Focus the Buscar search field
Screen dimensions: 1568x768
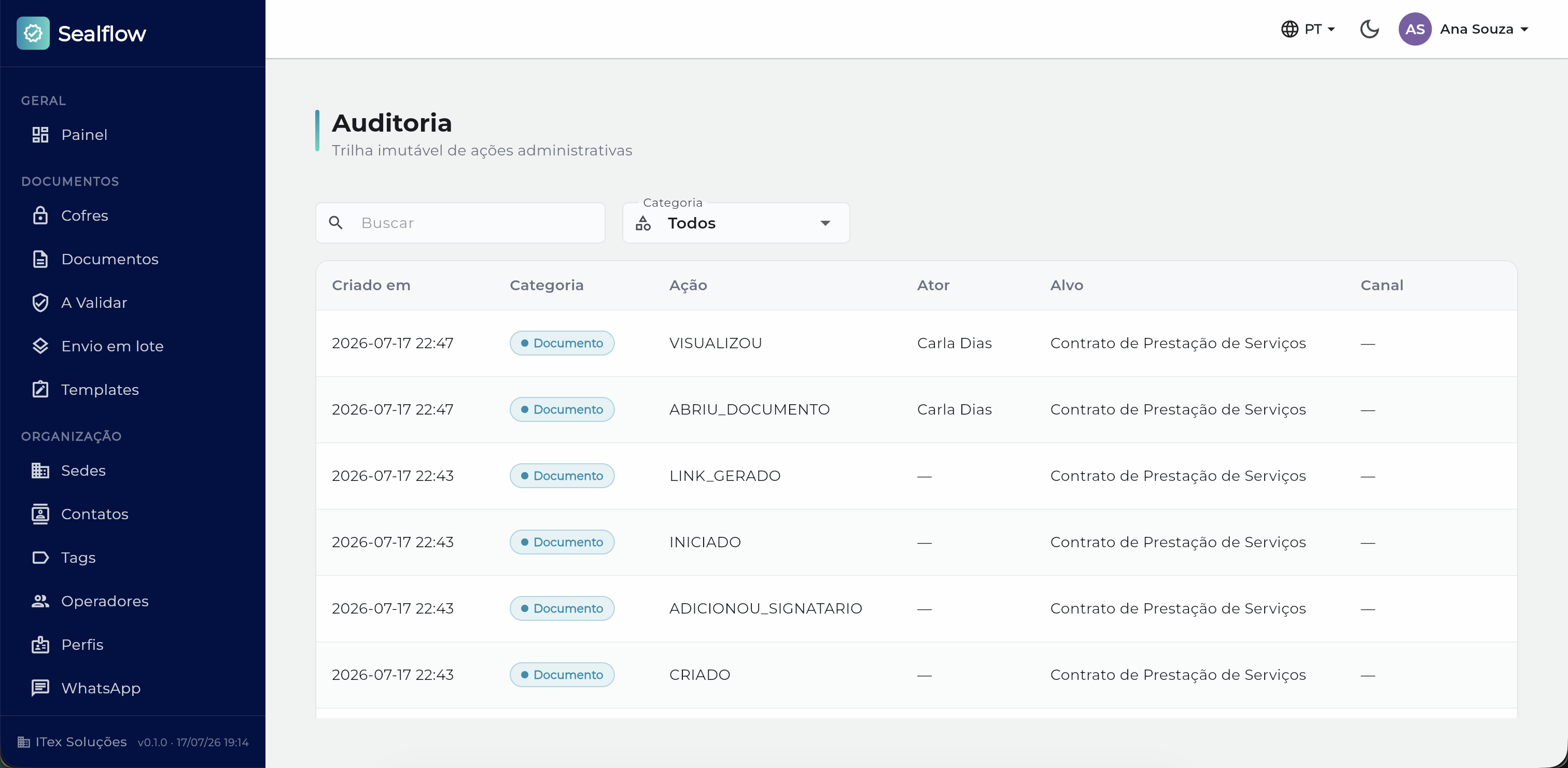pos(460,223)
